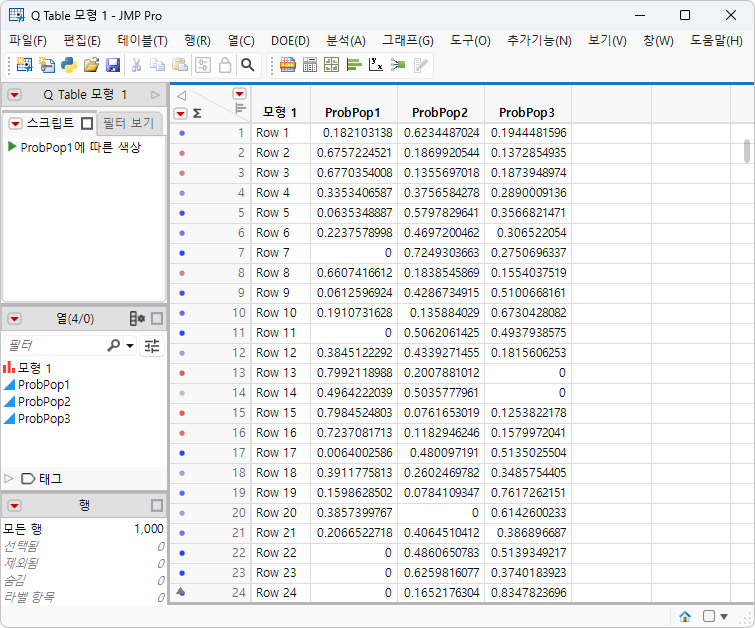Select the ProbPop1 column header
Image resolution: width=755 pixels, height=628 pixels.
(x=353, y=113)
